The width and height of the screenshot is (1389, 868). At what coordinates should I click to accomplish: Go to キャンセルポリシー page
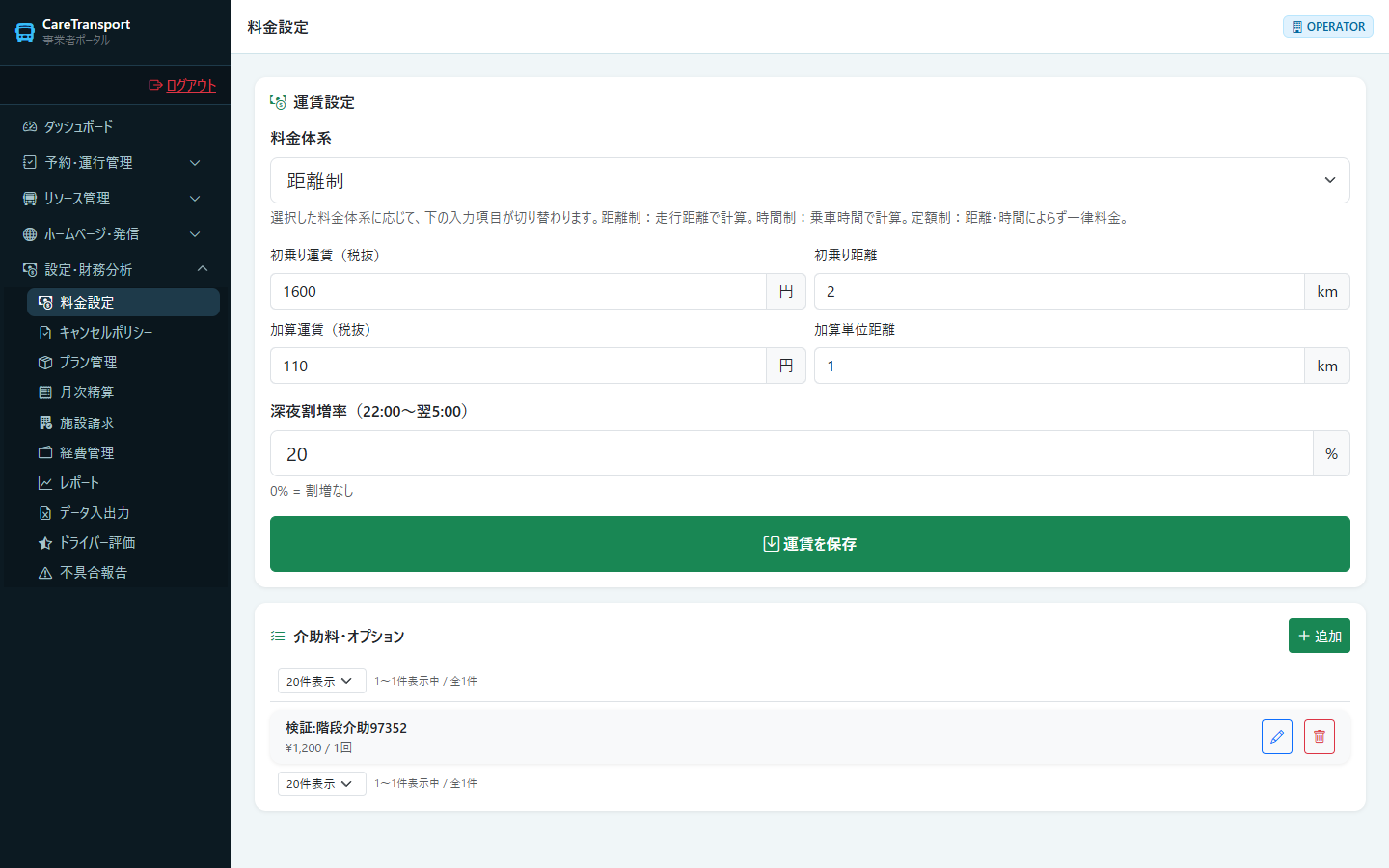click(123, 332)
